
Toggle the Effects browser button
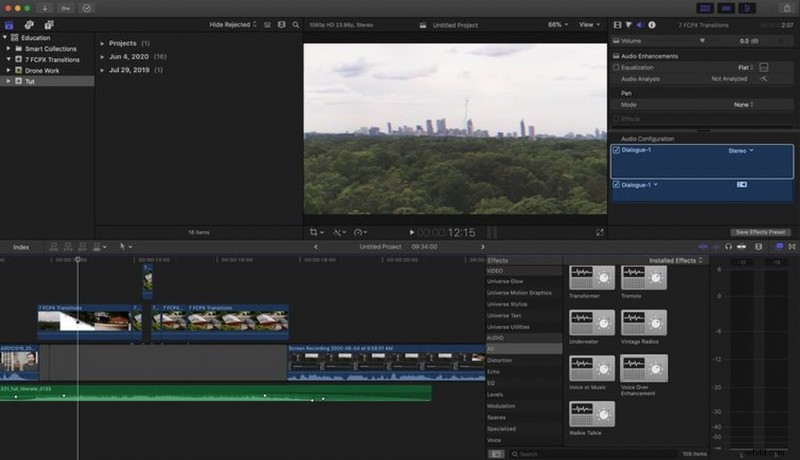(x=779, y=247)
